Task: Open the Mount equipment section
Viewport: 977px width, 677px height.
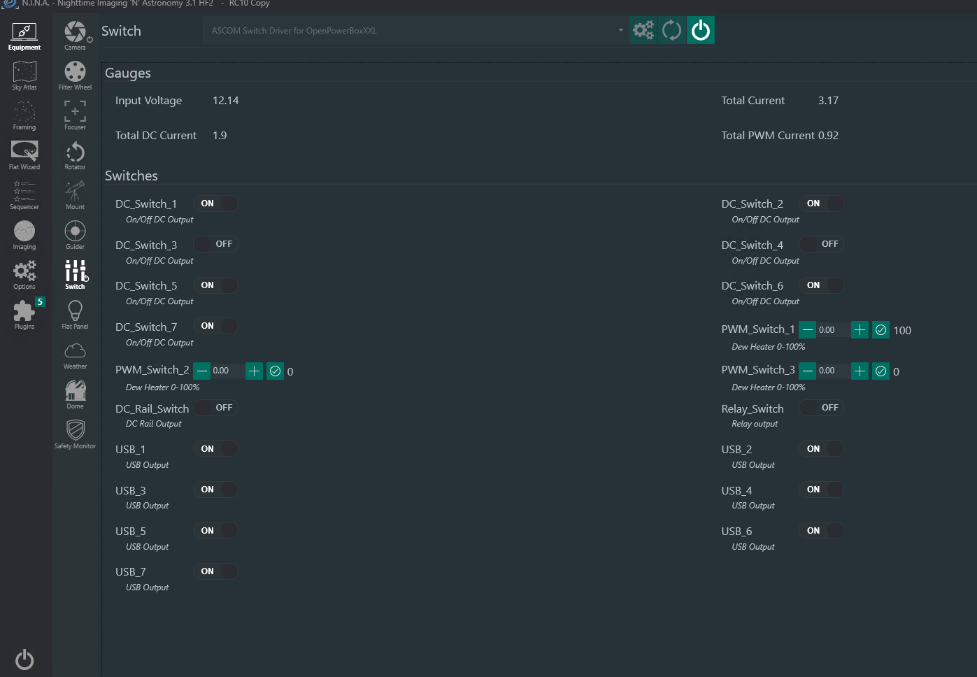Action: point(75,193)
